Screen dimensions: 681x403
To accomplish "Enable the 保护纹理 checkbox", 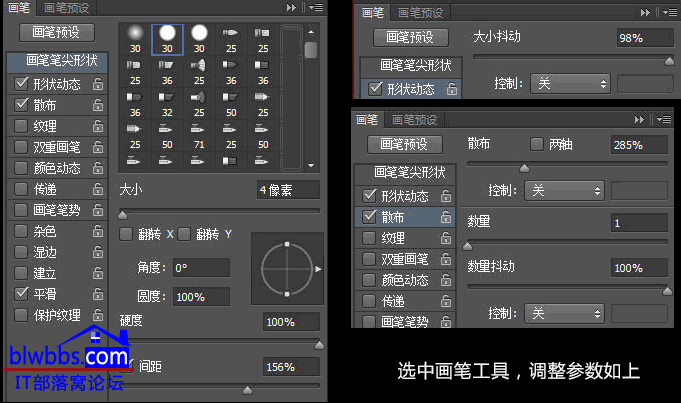I will [21, 315].
